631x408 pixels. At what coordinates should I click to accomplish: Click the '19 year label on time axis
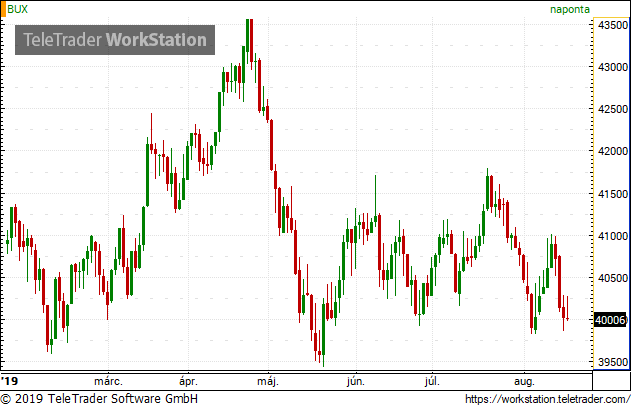click(10, 381)
